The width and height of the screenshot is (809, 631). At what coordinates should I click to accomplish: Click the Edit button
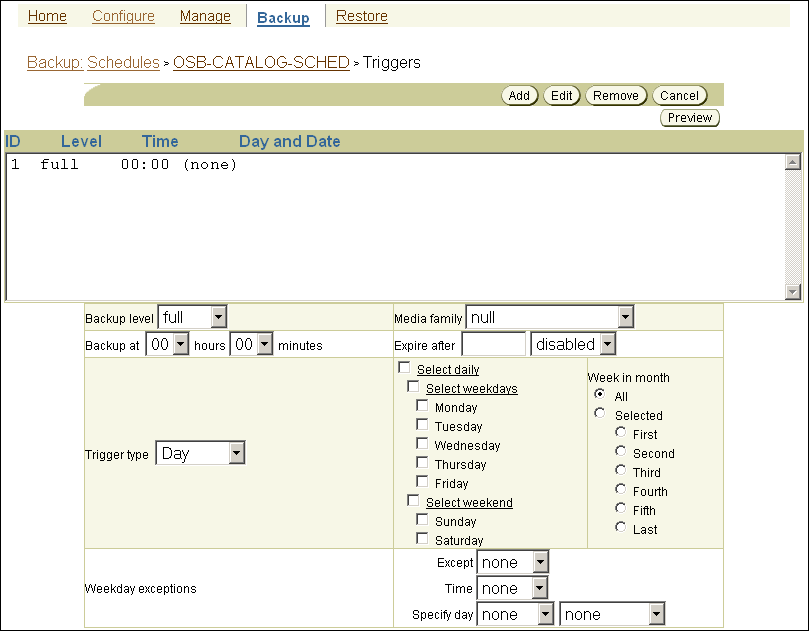(562, 95)
